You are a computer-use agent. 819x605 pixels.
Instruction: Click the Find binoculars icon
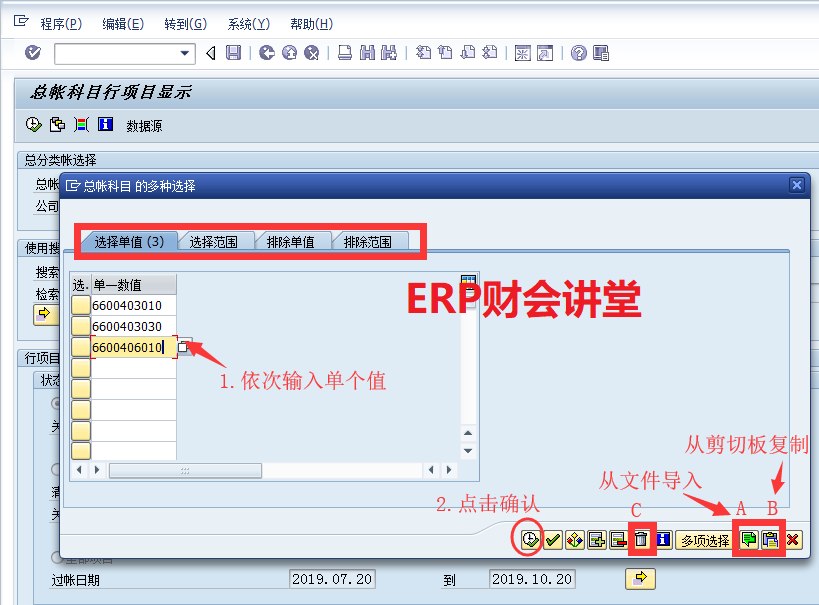pyautogui.click(x=367, y=53)
